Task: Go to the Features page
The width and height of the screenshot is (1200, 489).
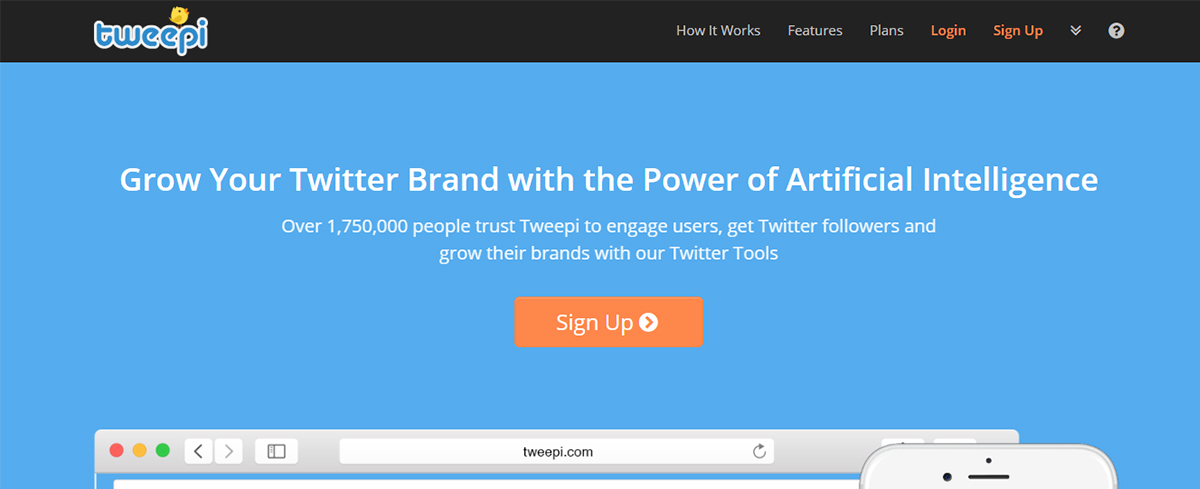Action: 815,31
